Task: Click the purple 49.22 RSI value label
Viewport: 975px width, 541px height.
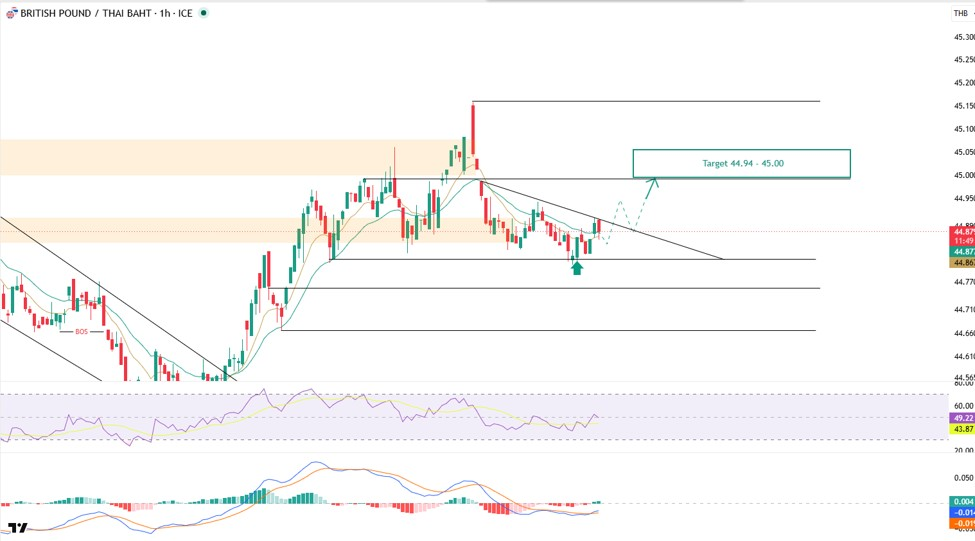Action: 963,418
